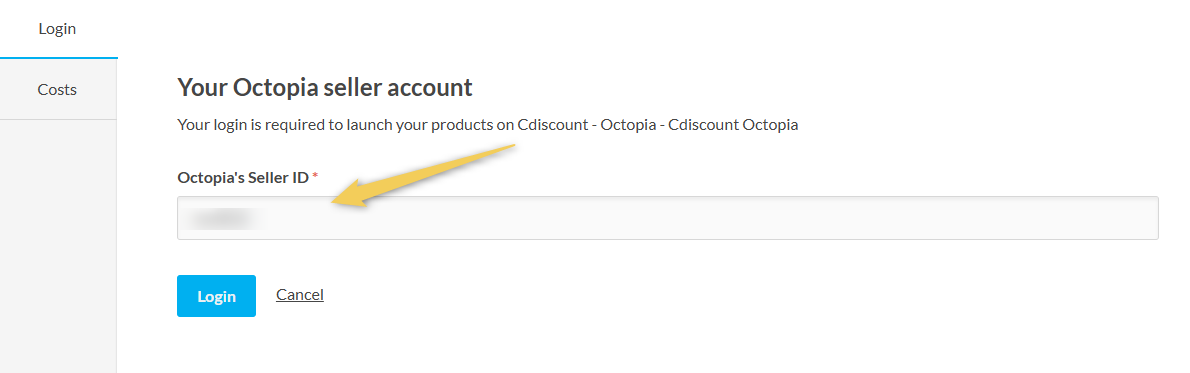The width and height of the screenshot is (1190, 373).
Task: Select the blurred Seller ID value
Action: pyautogui.click(x=220, y=219)
